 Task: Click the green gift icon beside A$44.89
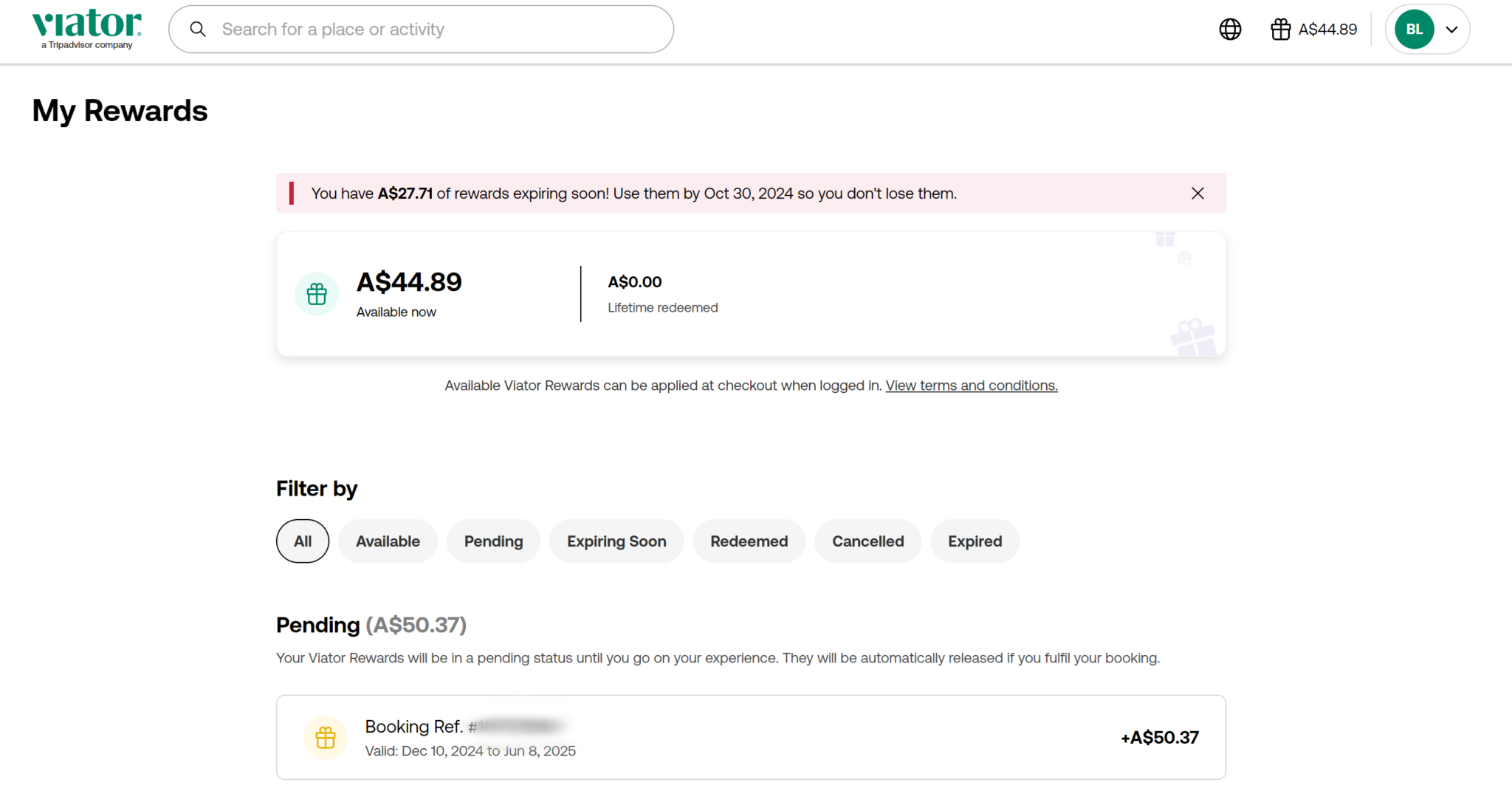[317, 294]
